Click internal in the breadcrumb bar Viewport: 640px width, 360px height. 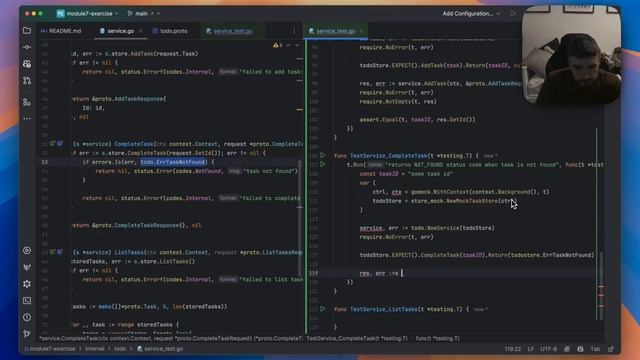point(95,349)
